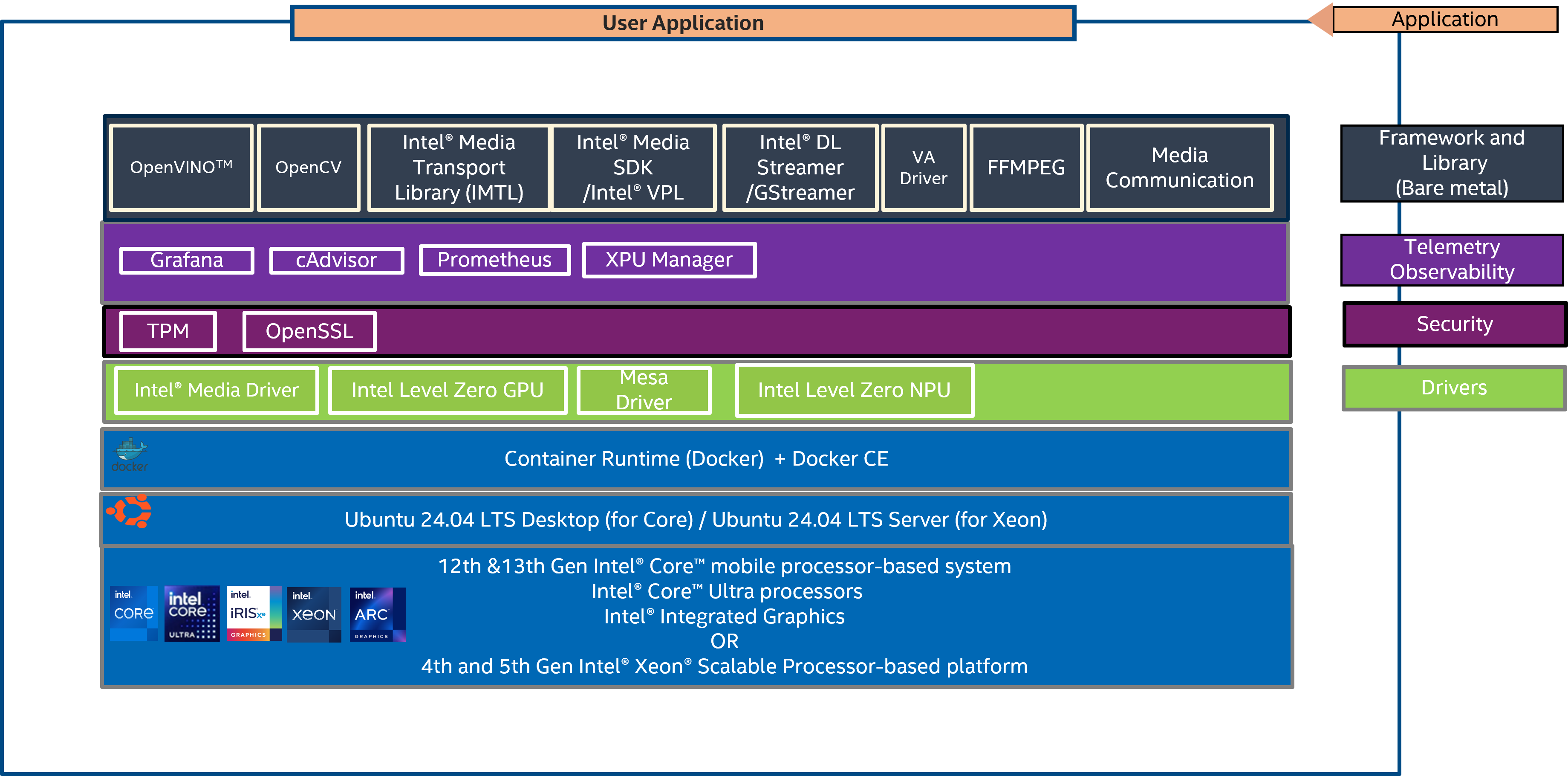Select the cAdvisor box
Image resolution: width=1568 pixels, height=776 pixels.
(337, 260)
